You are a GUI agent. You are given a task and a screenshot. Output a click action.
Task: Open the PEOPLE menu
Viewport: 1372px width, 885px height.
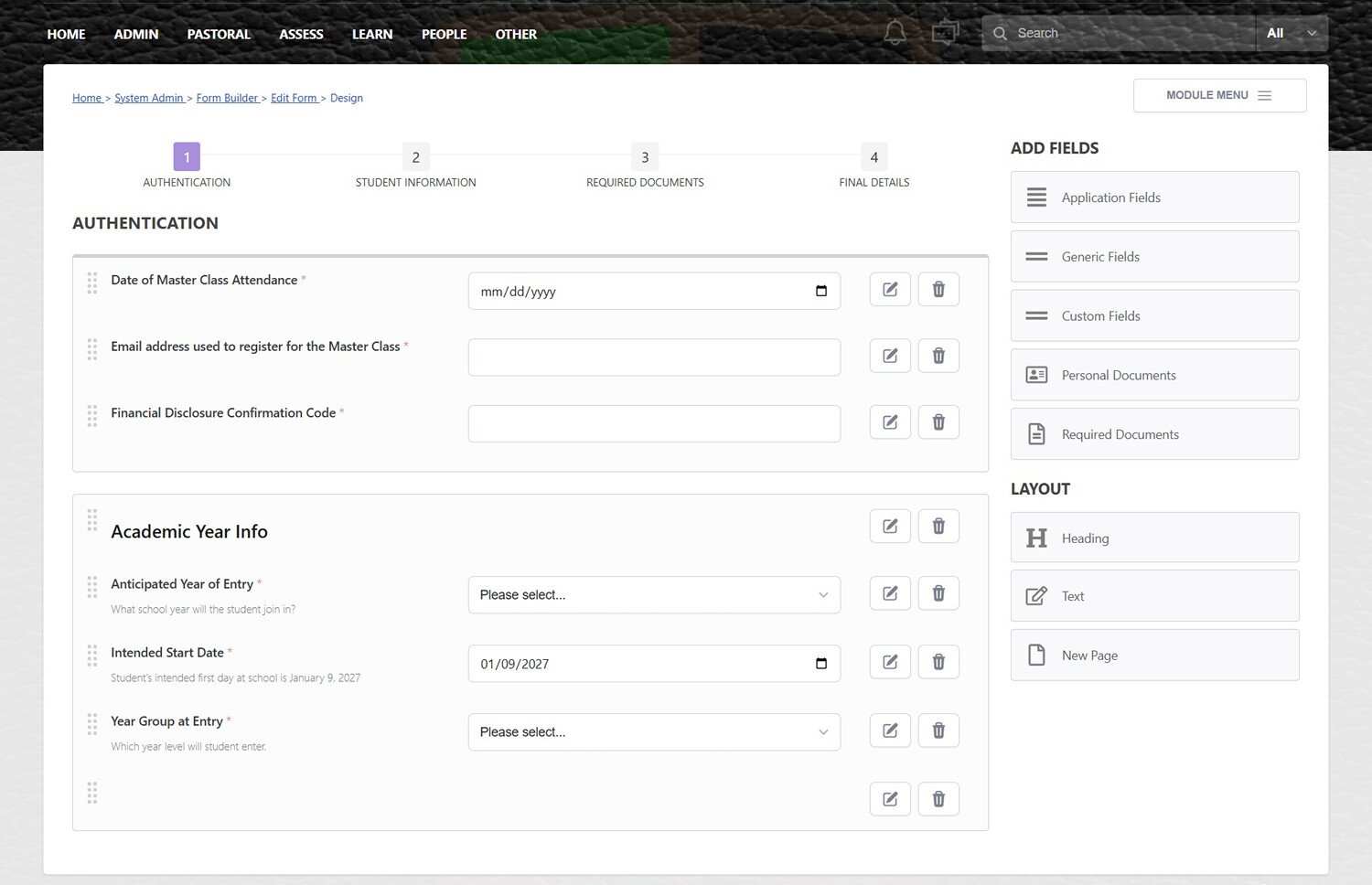tap(444, 34)
